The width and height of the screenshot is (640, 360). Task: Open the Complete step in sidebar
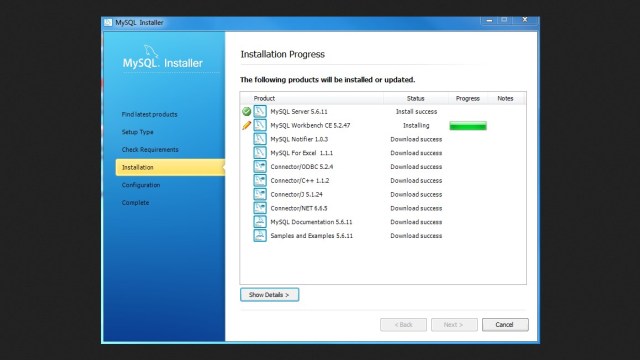135,203
